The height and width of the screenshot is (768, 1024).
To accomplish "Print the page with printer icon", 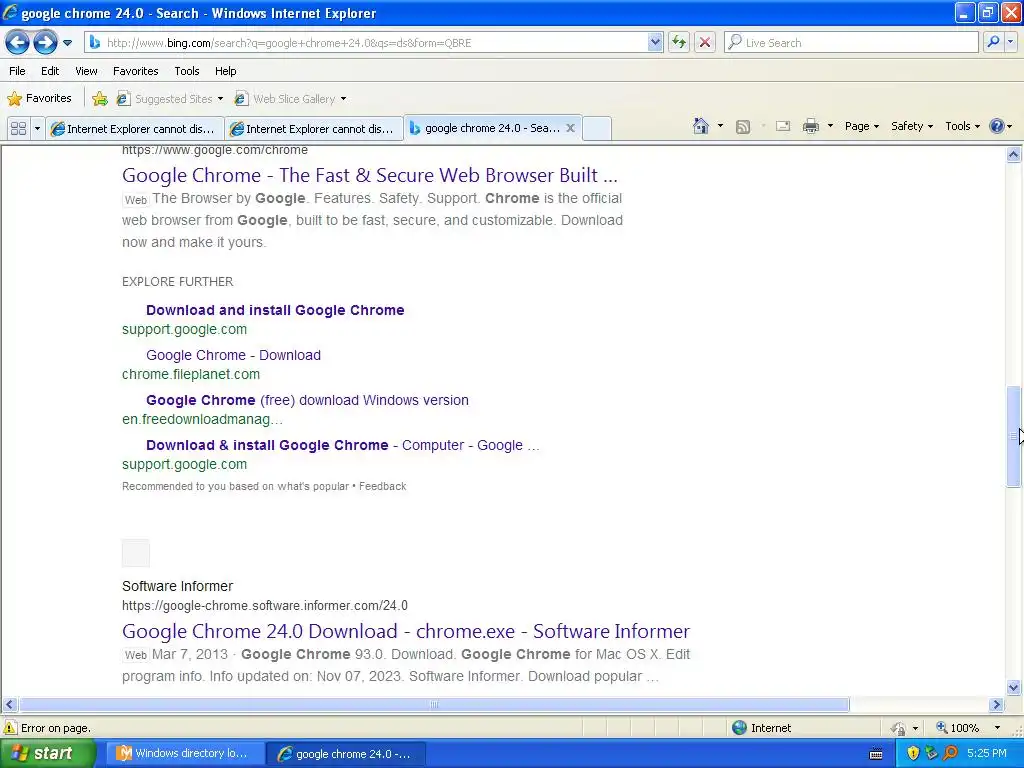I will click(810, 126).
